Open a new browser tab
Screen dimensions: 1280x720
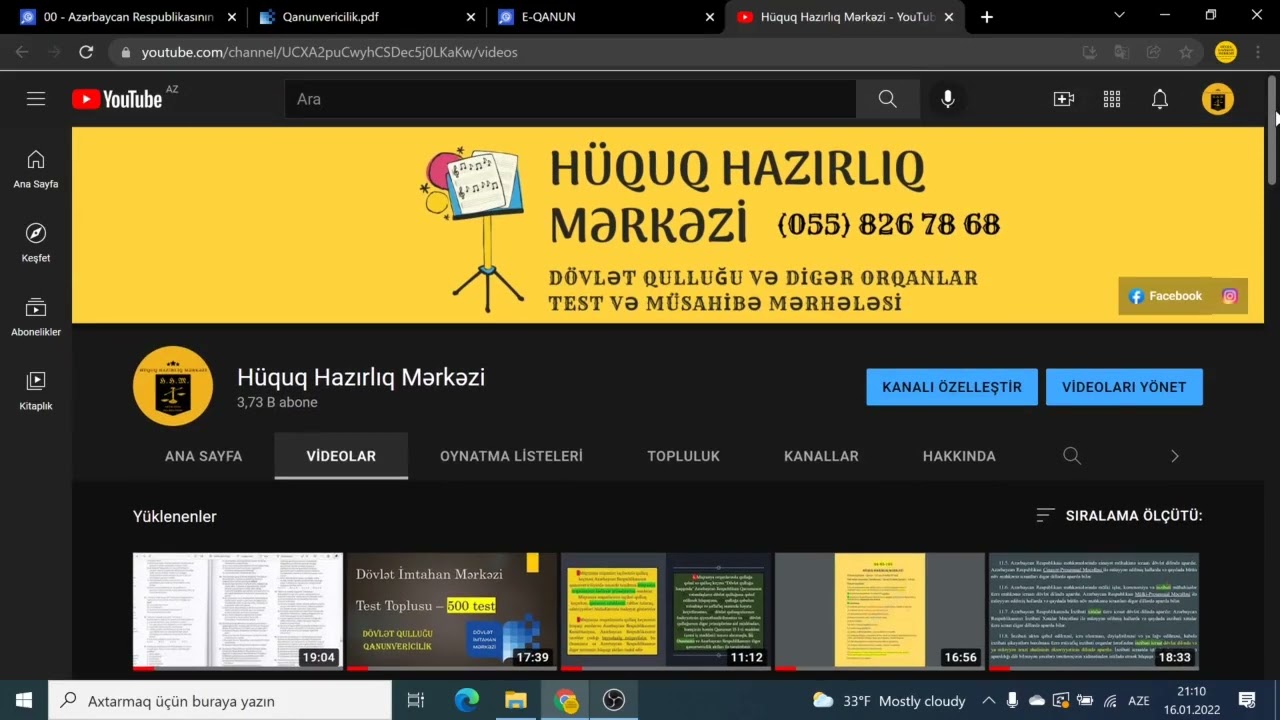(x=987, y=17)
